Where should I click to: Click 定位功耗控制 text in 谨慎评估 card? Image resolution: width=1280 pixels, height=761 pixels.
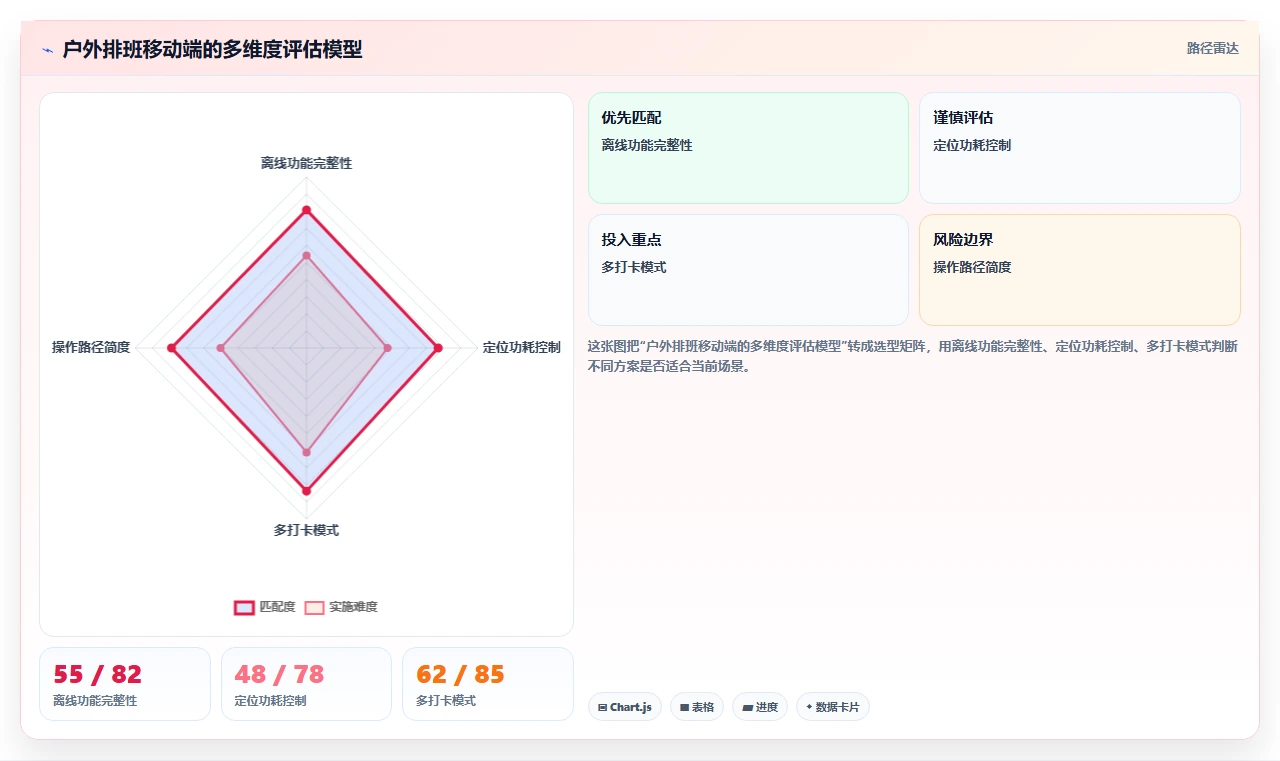coord(972,145)
